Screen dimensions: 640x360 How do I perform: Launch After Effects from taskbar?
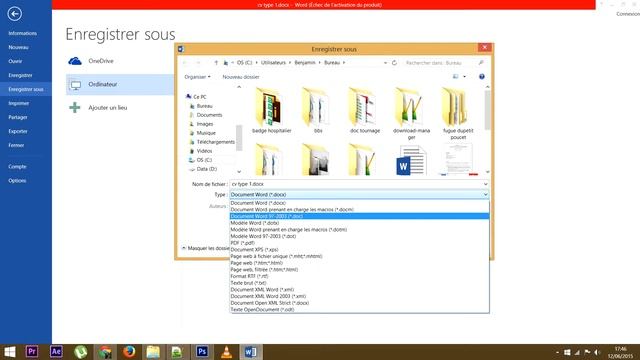(56, 352)
